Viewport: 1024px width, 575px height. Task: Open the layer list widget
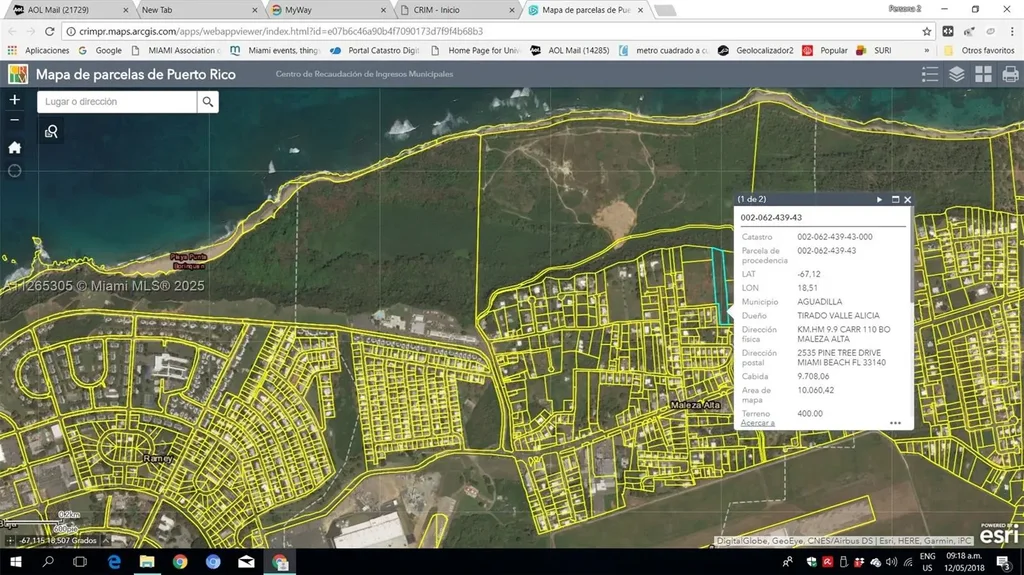pyautogui.click(x=957, y=74)
